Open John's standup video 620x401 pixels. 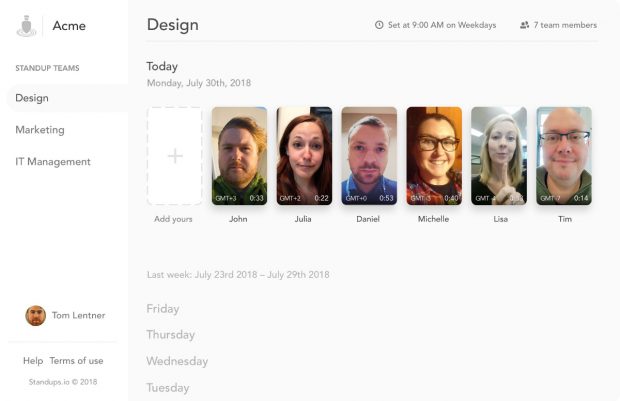tap(239, 156)
